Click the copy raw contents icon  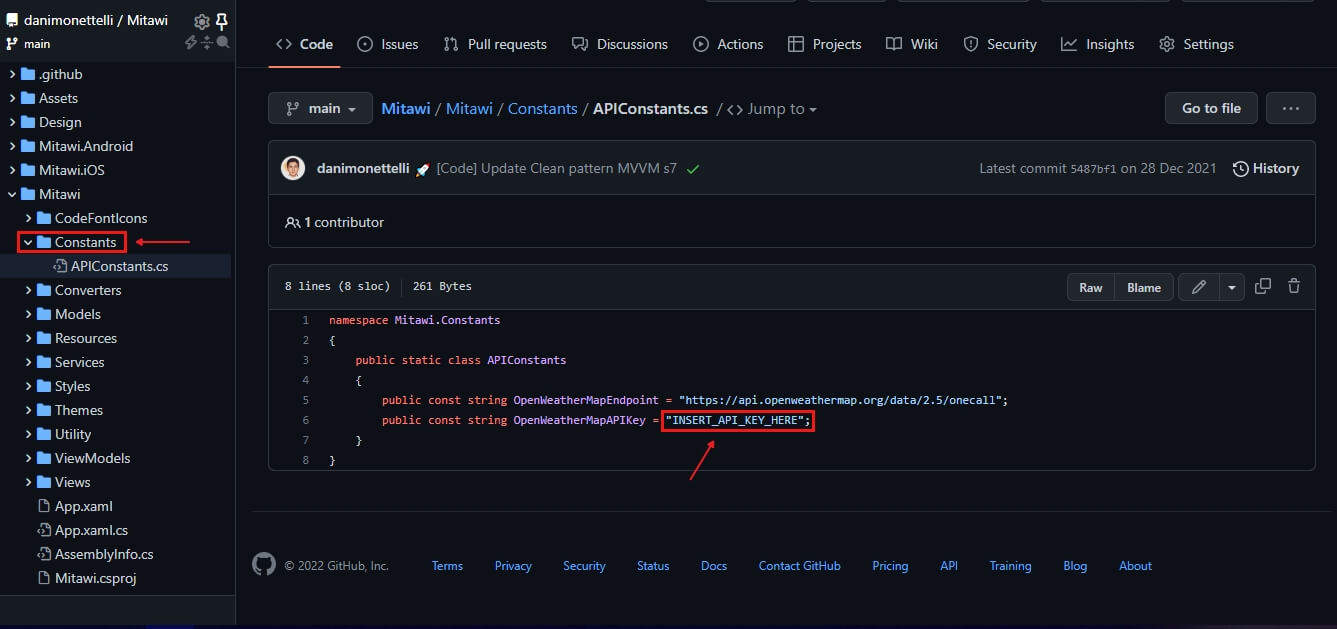click(x=1263, y=286)
